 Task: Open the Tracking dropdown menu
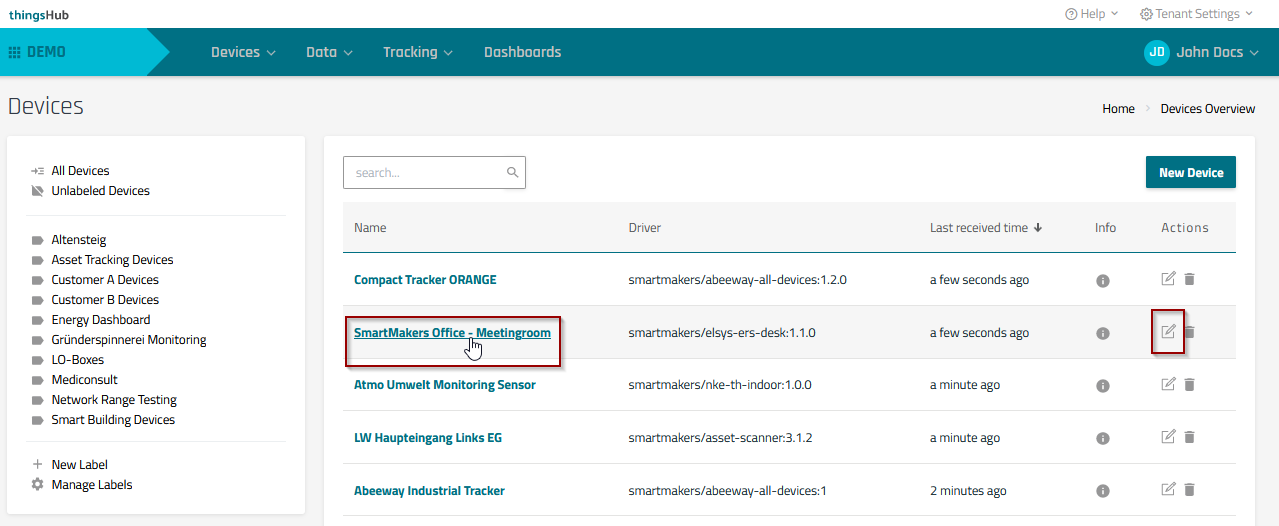coord(418,52)
